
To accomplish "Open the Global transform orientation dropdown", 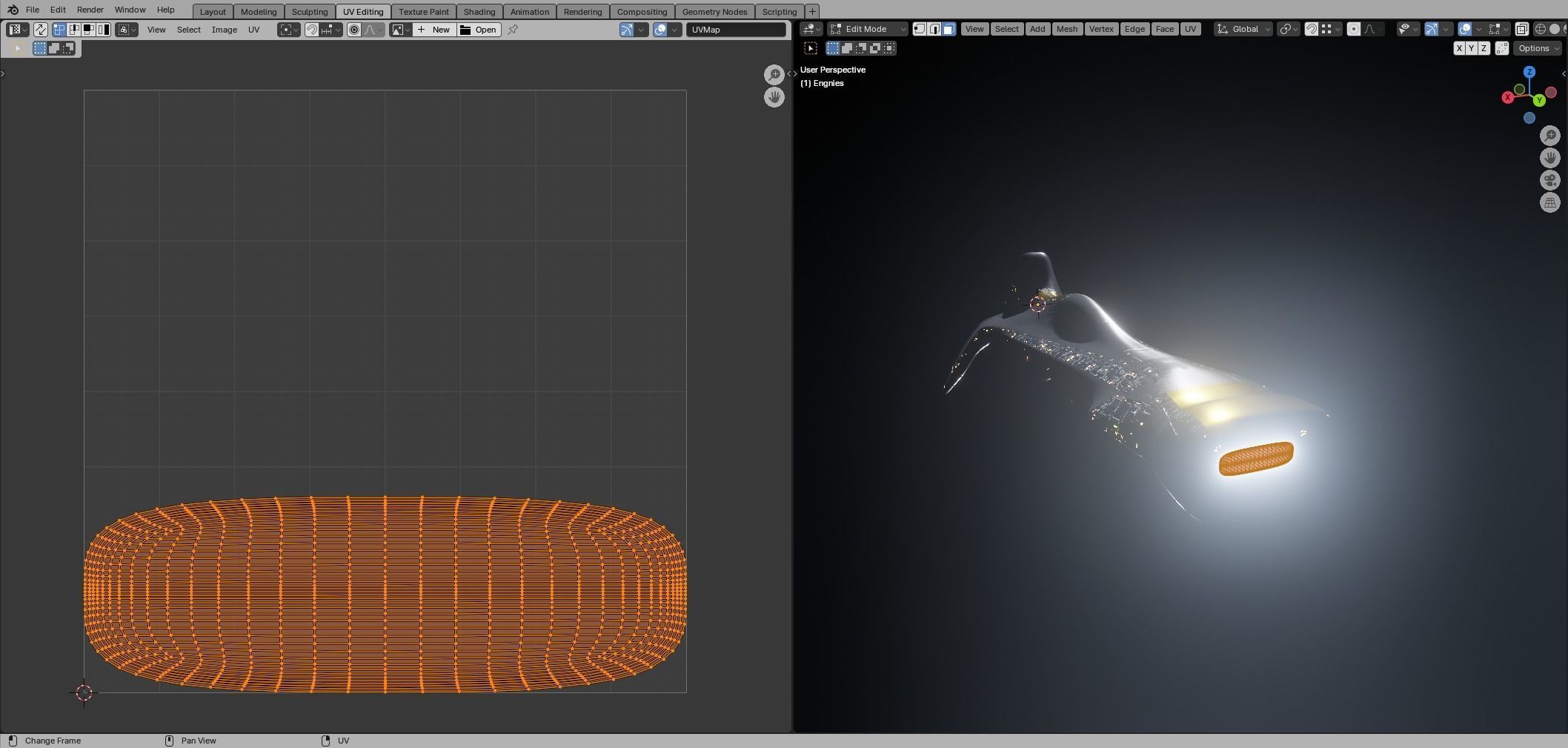I will tap(1243, 29).
